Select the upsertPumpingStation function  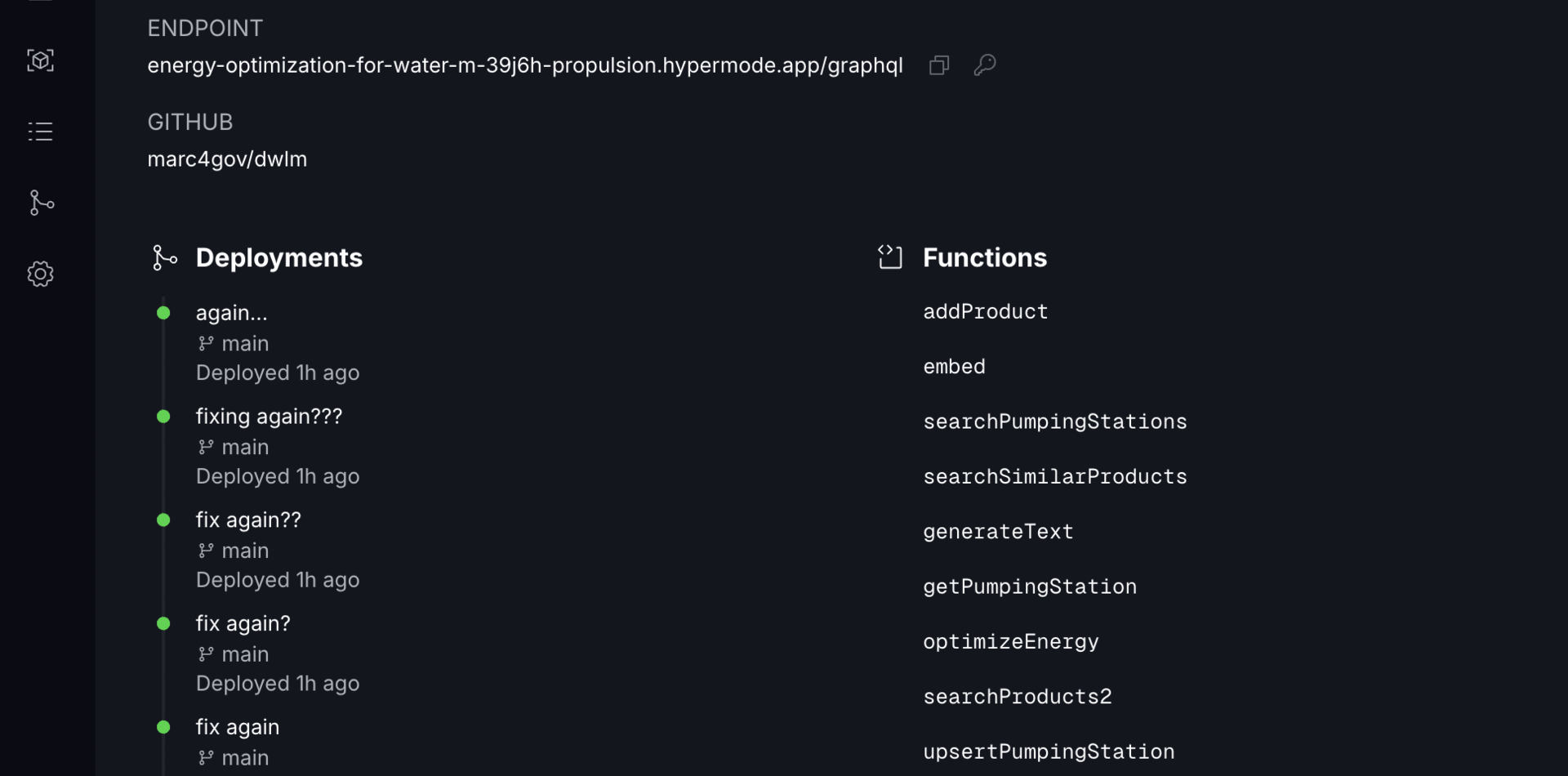[1049, 751]
